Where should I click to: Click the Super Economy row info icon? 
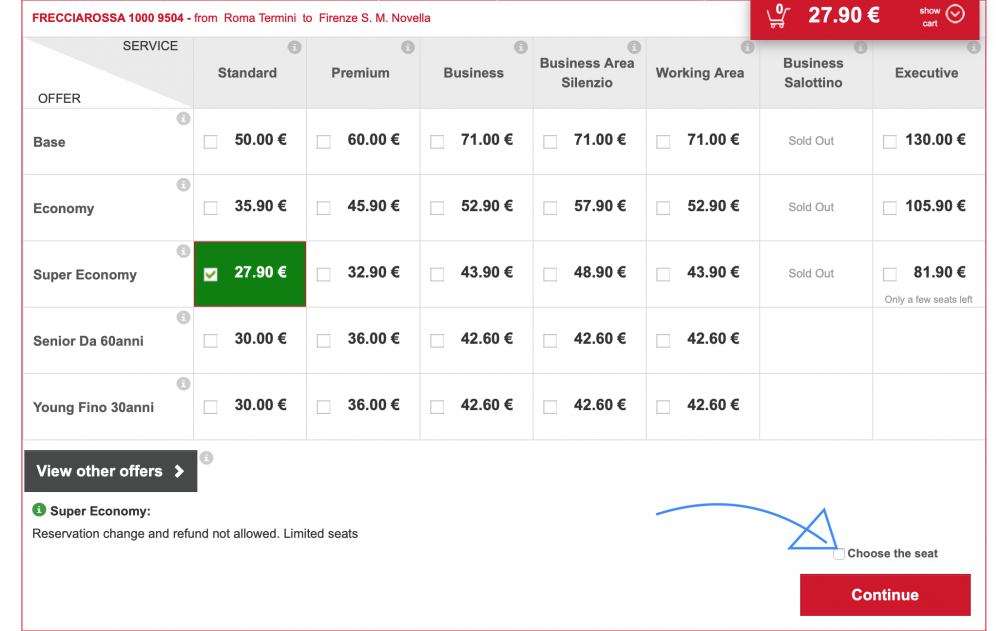point(183,251)
